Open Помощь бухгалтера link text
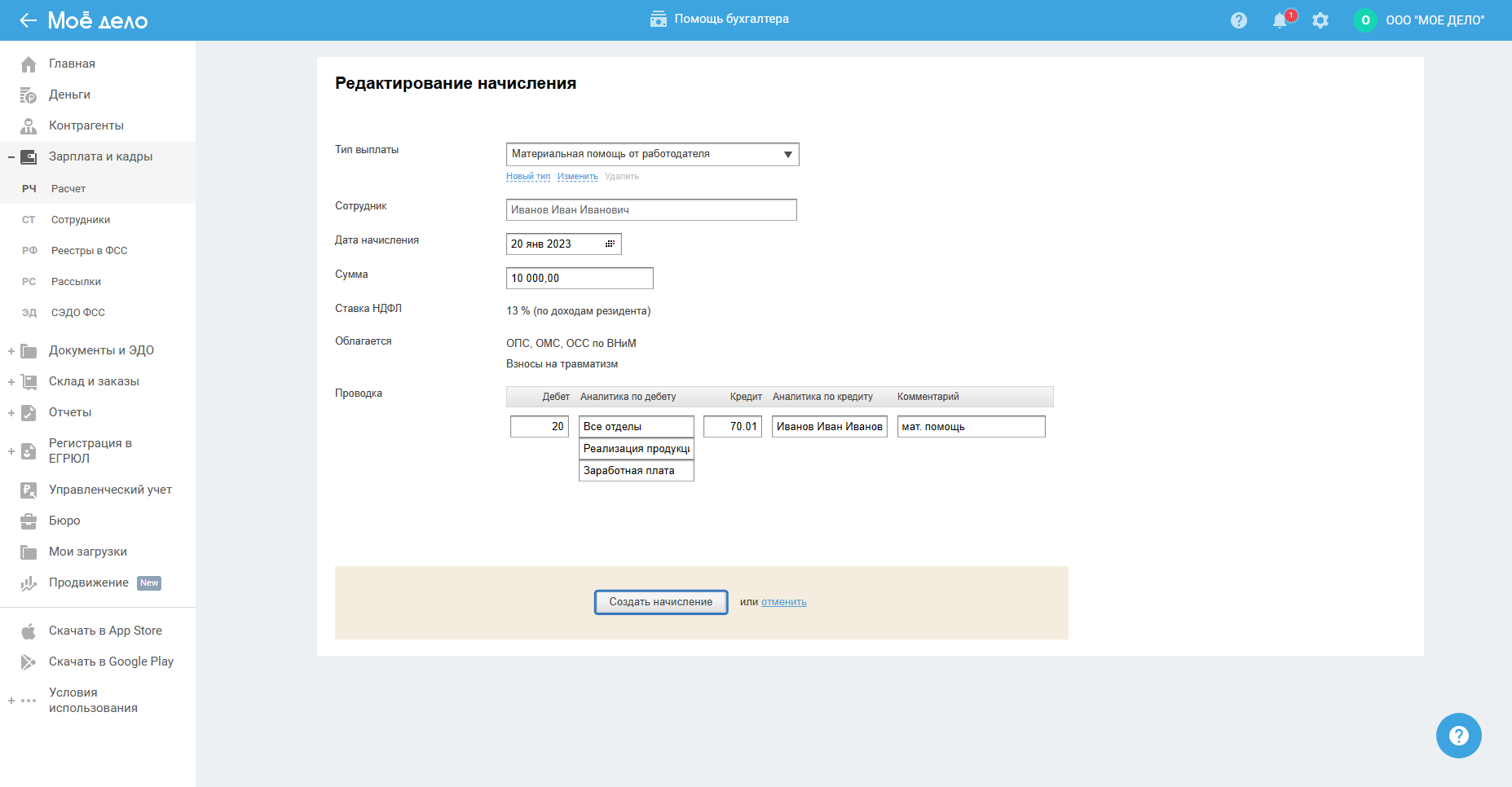 click(732, 19)
